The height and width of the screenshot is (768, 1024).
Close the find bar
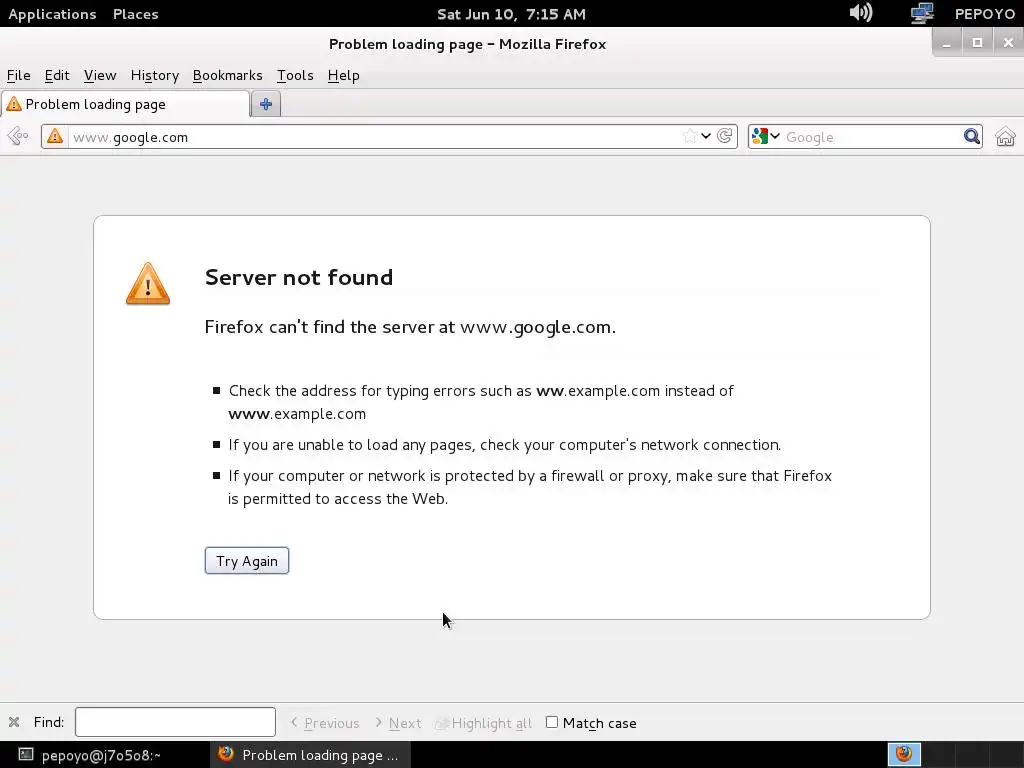pos(14,722)
